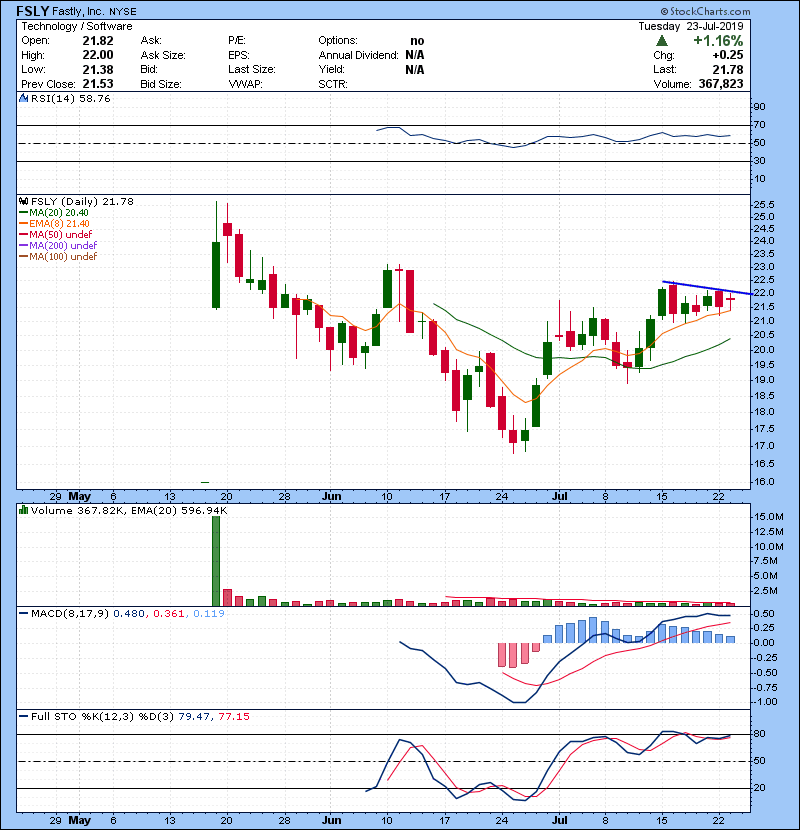Click the VWAP label in quote header

click(x=245, y=84)
